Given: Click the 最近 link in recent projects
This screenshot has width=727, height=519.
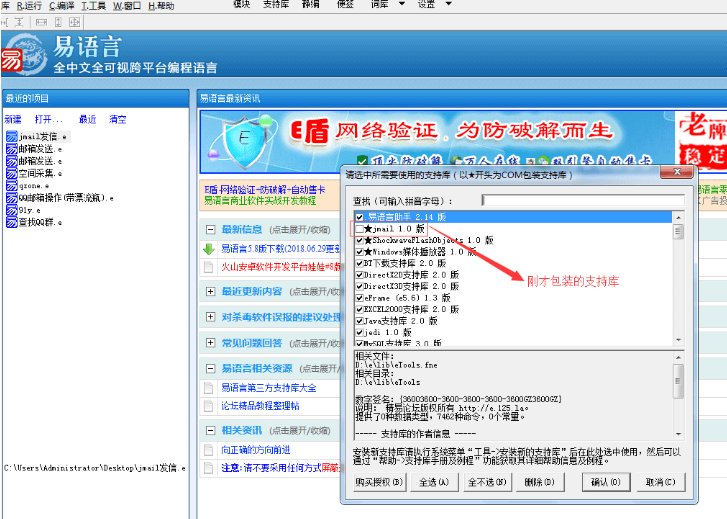Looking at the screenshot, I should pyautogui.click(x=87, y=119).
